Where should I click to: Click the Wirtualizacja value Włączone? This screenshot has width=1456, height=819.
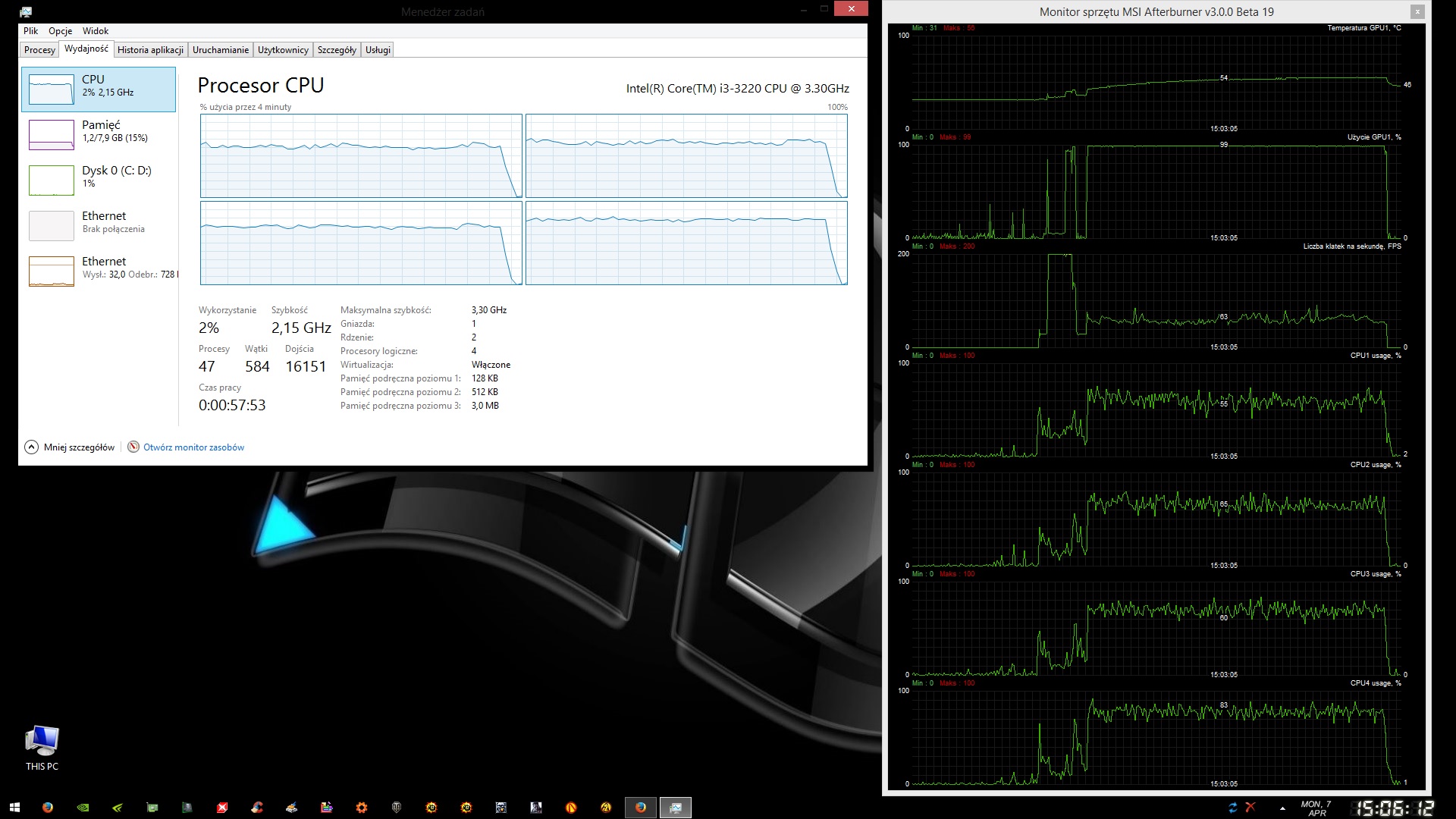pos(491,365)
